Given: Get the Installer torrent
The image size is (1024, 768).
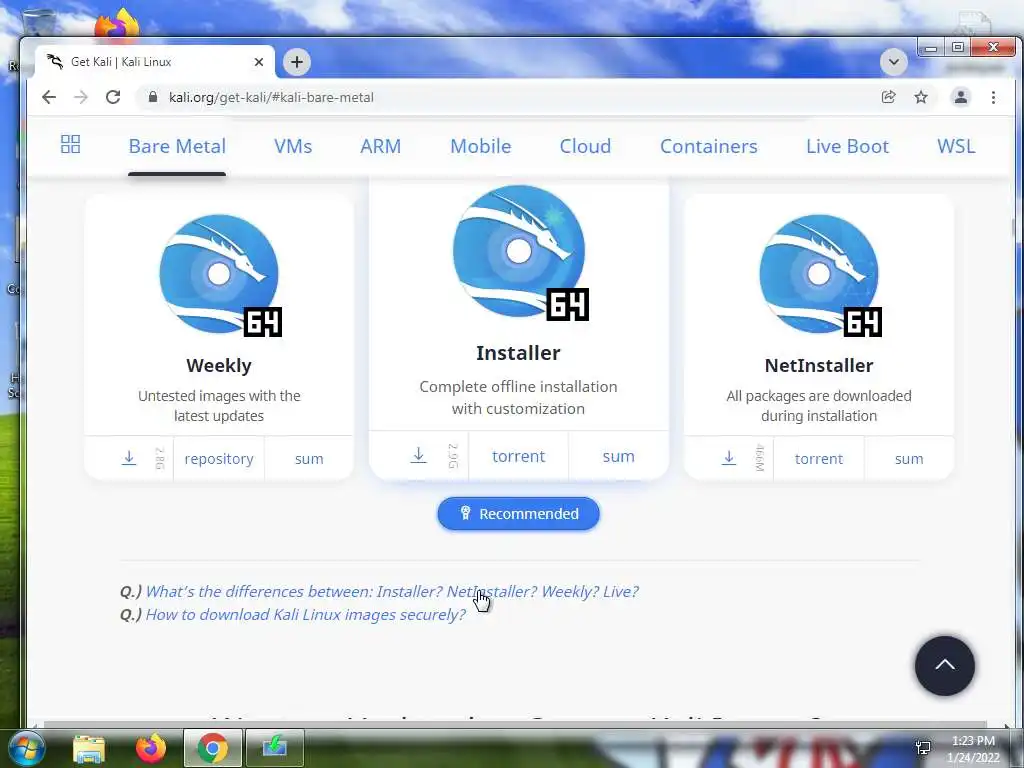Looking at the screenshot, I should 519,456.
